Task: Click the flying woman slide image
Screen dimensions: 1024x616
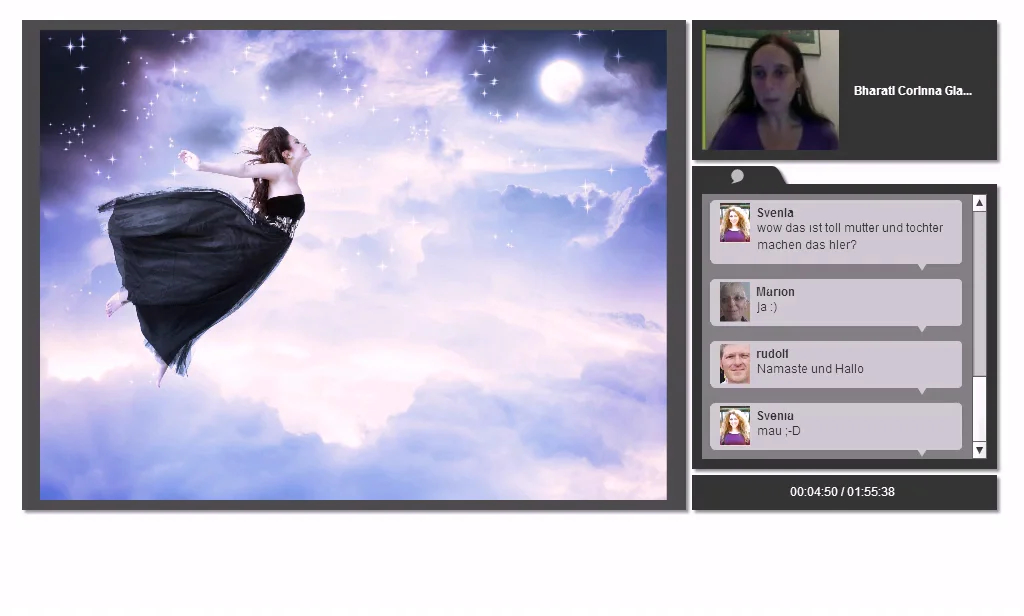Action: 353,265
